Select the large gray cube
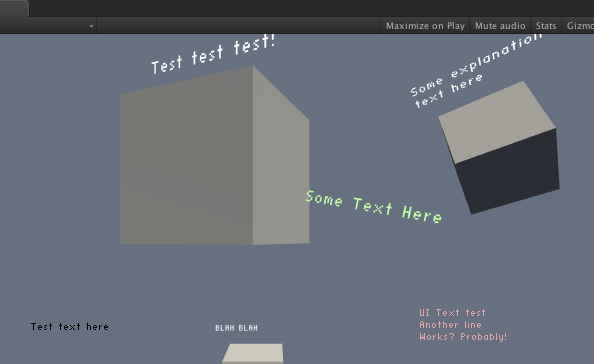Image resolution: width=594 pixels, height=364 pixels. point(214,156)
